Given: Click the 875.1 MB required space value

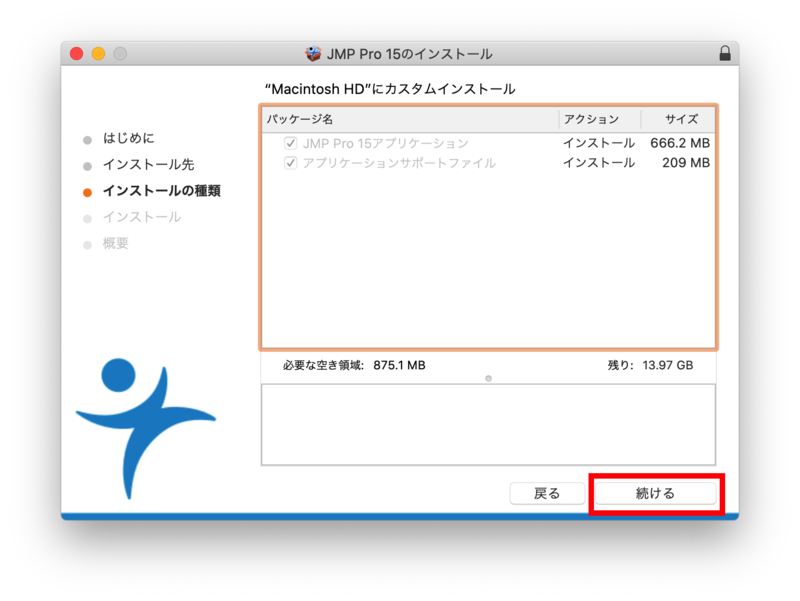Looking at the screenshot, I should [399, 365].
